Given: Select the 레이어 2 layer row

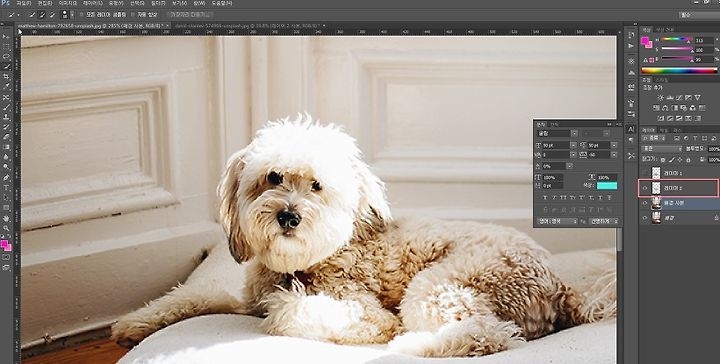Looking at the screenshot, I should tap(679, 188).
